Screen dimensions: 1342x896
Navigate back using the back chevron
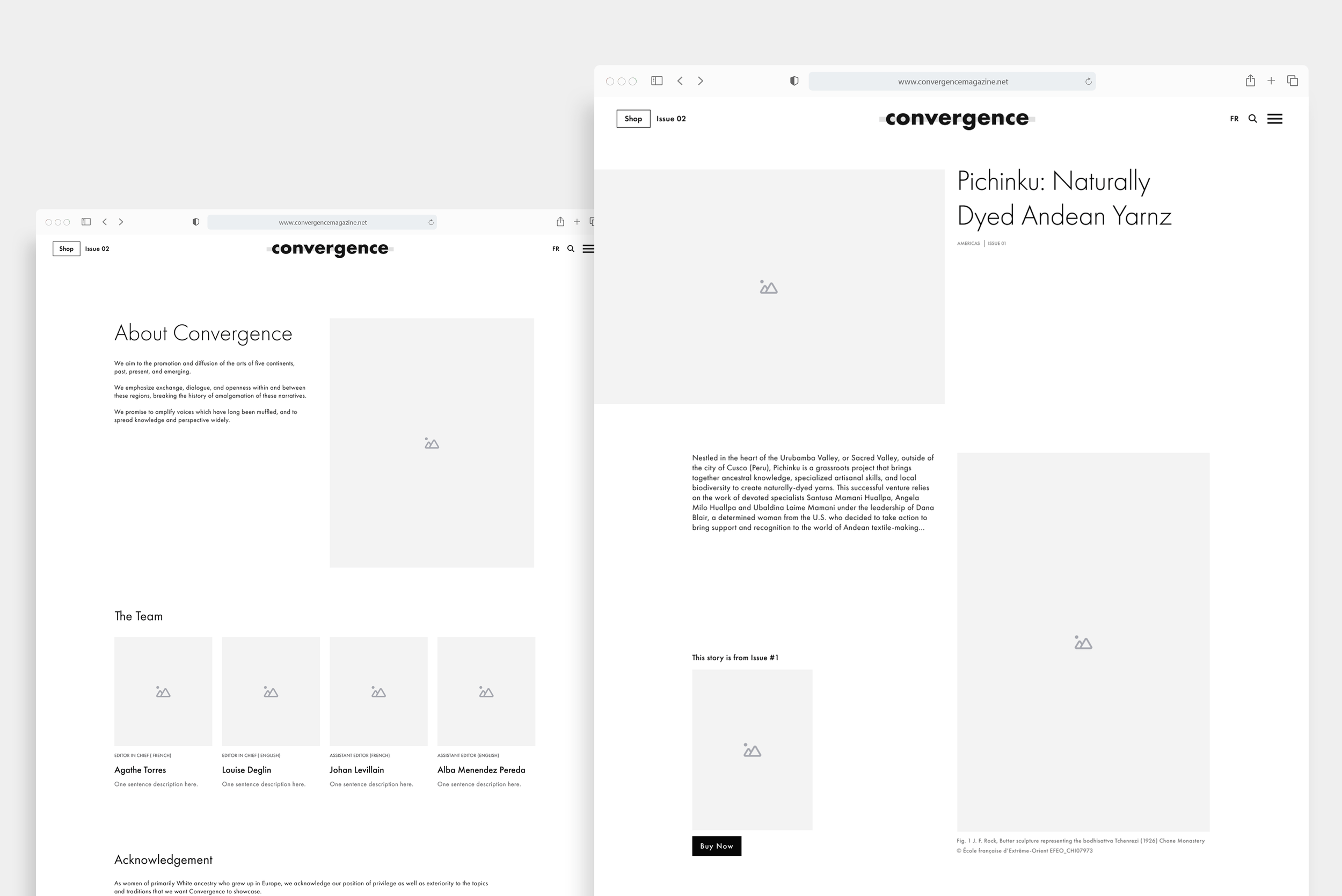[679, 81]
